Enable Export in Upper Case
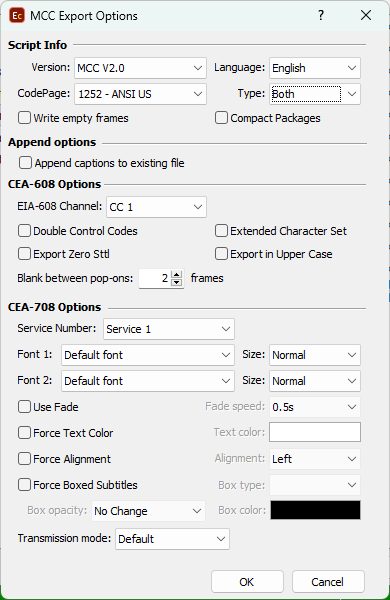Screen dimensions: 390x600 point(221,254)
